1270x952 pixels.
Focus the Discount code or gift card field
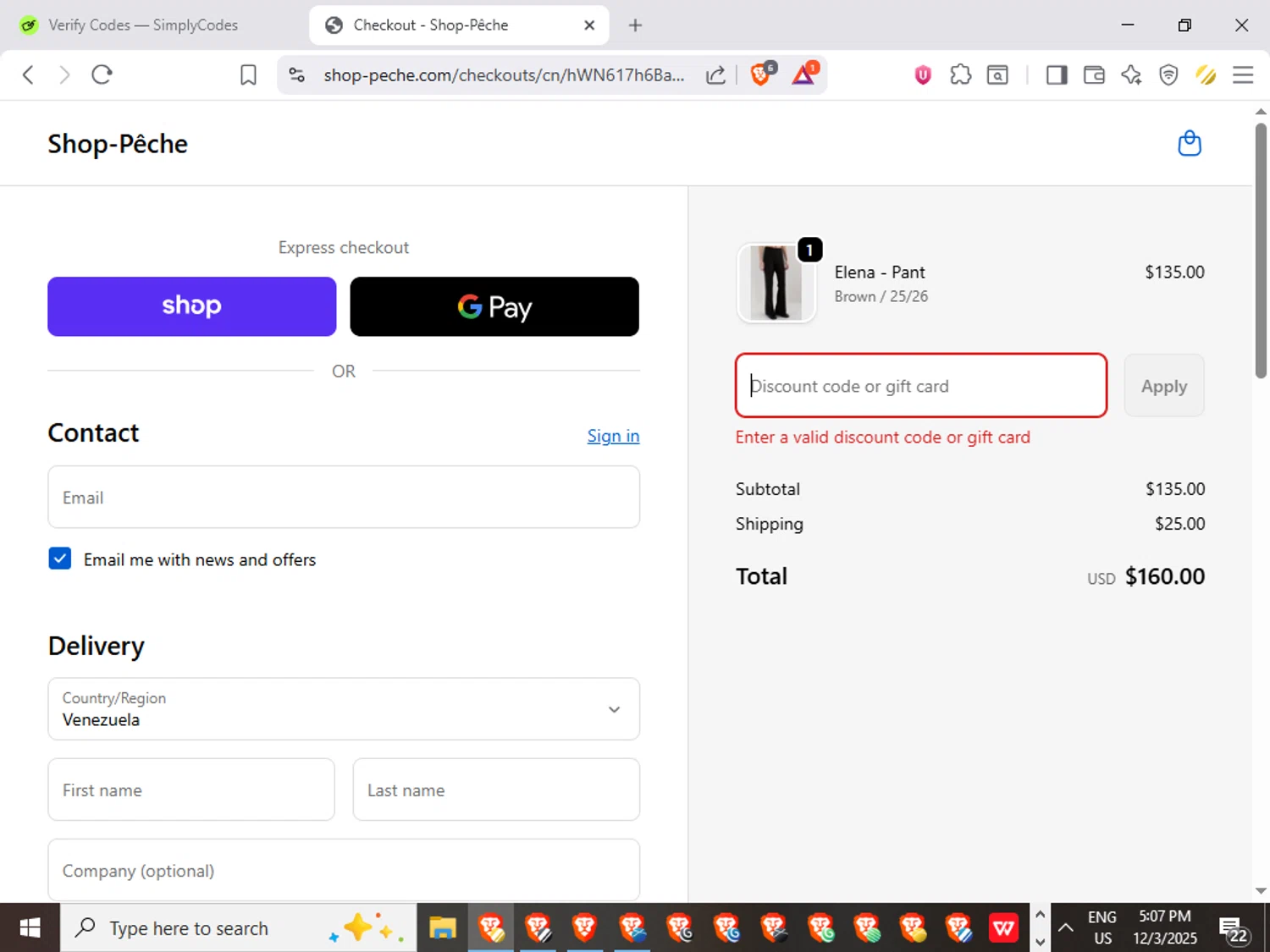coord(921,386)
